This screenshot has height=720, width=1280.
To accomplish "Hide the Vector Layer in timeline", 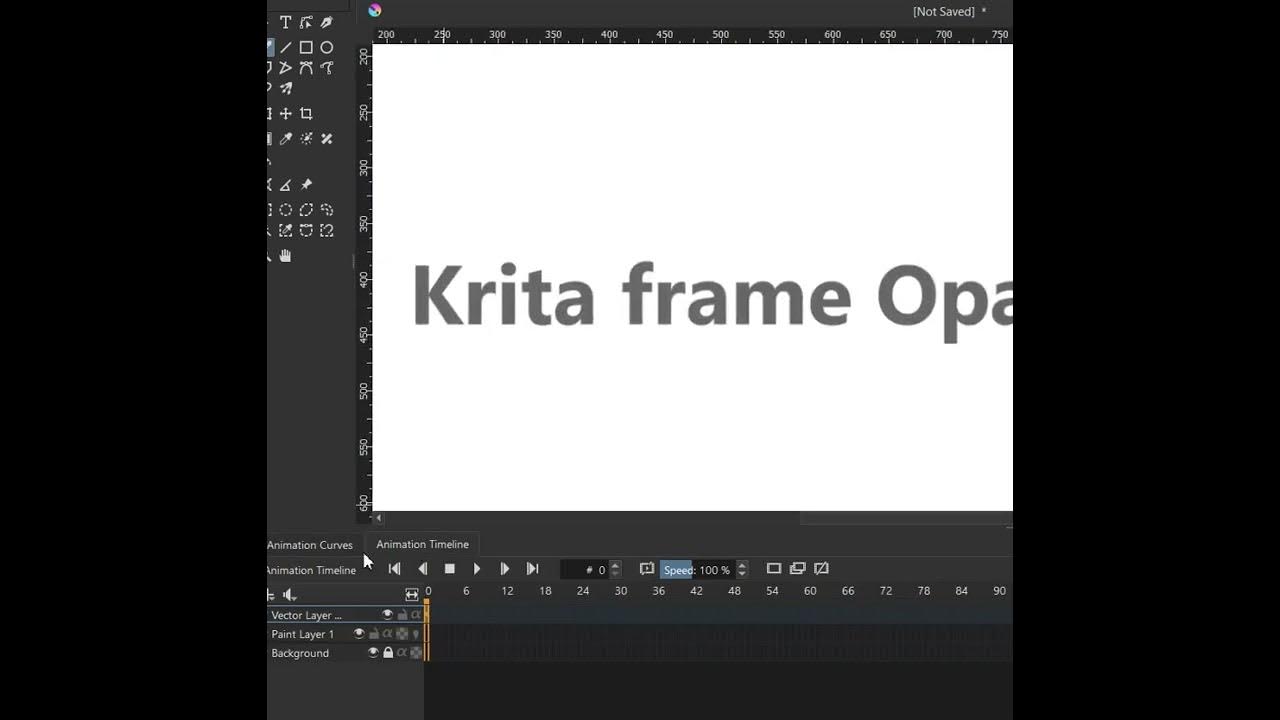I will point(387,615).
